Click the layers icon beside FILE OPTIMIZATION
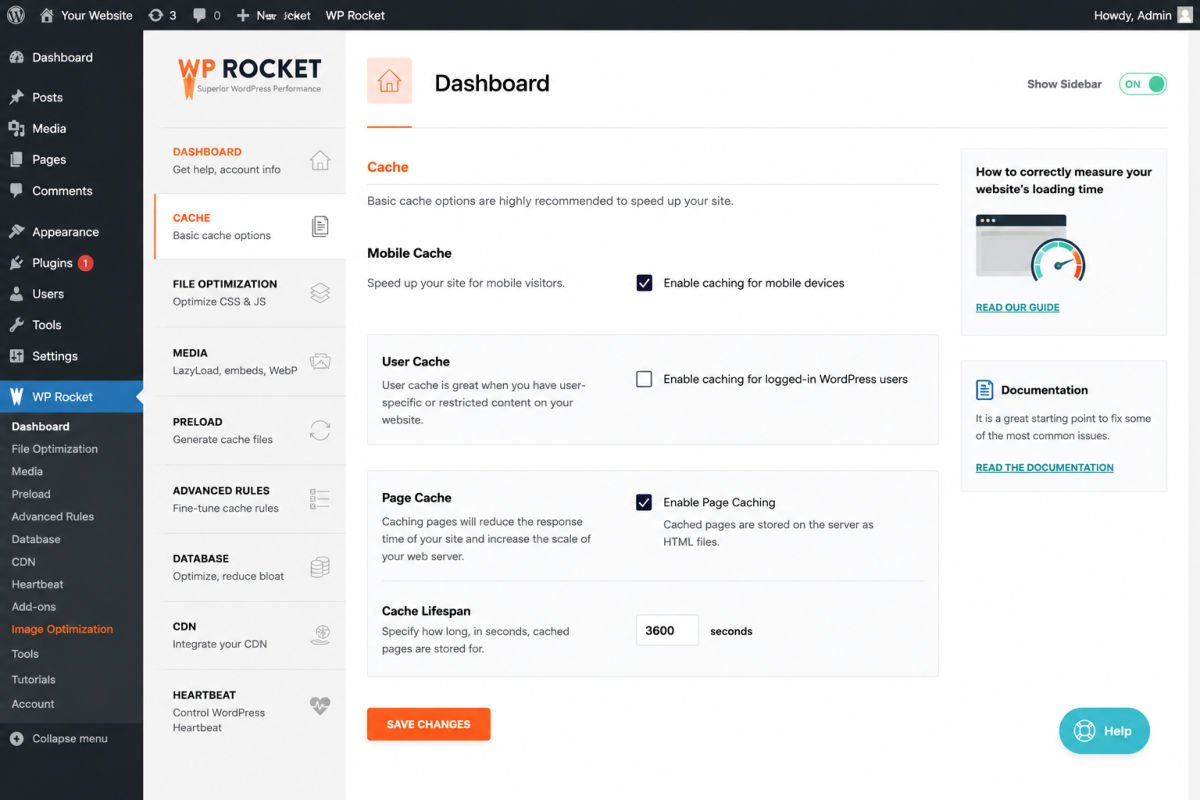This screenshot has width=1200, height=800. [320, 293]
